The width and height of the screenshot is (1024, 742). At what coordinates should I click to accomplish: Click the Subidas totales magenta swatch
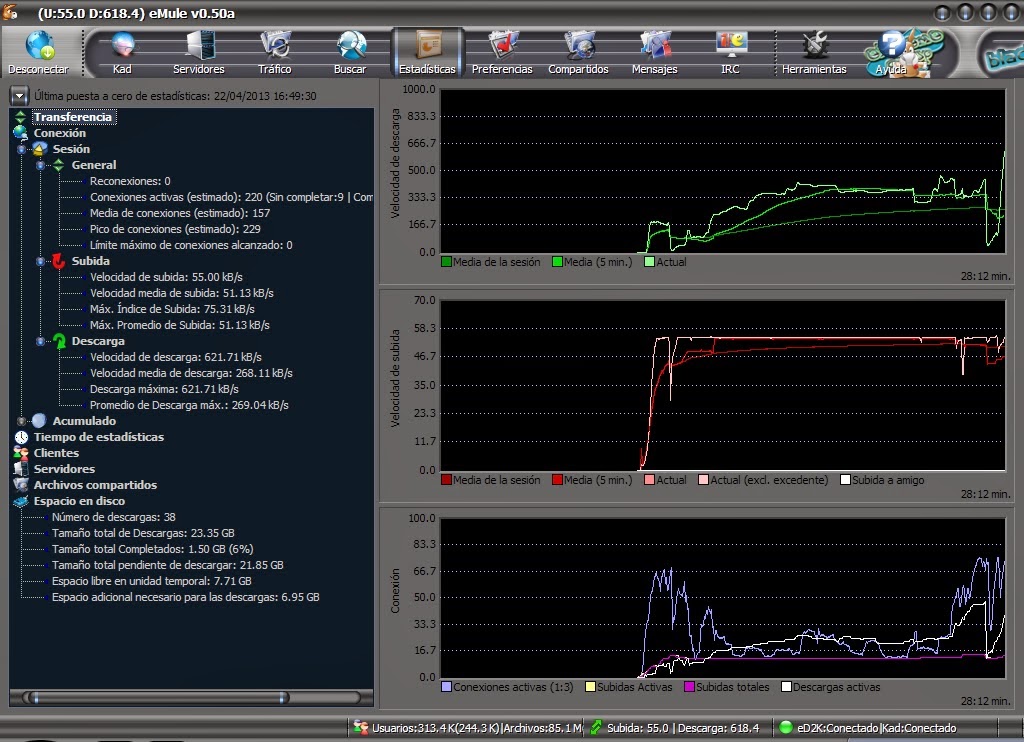(689, 687)
